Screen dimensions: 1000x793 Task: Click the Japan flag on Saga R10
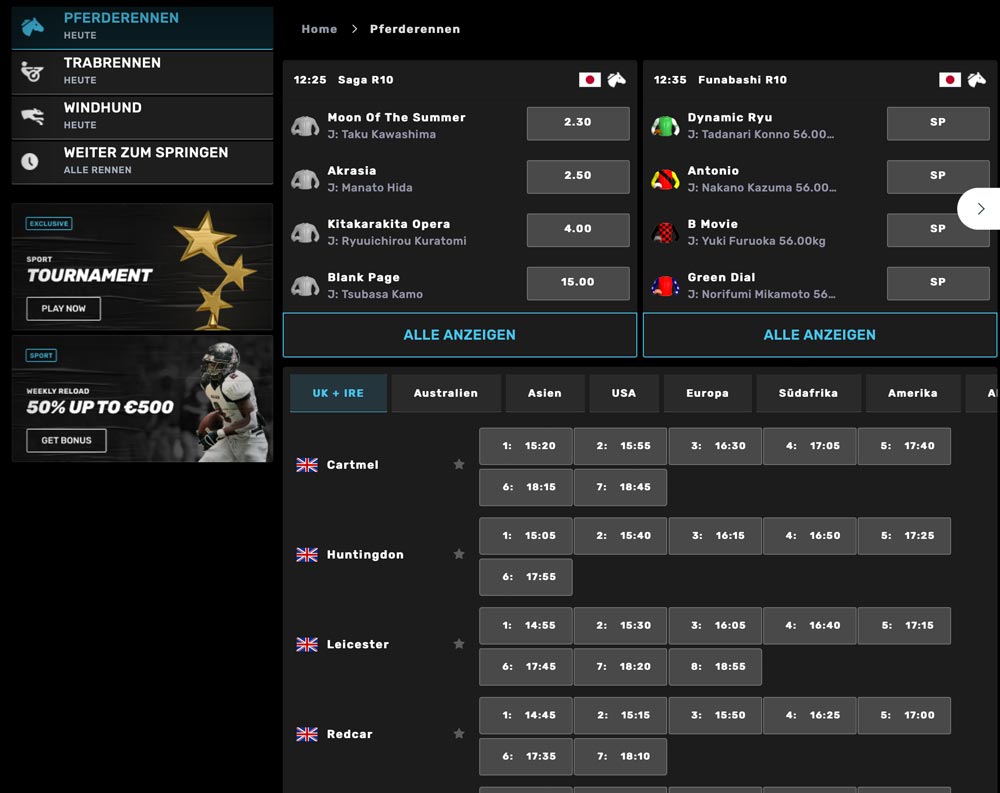590,80
